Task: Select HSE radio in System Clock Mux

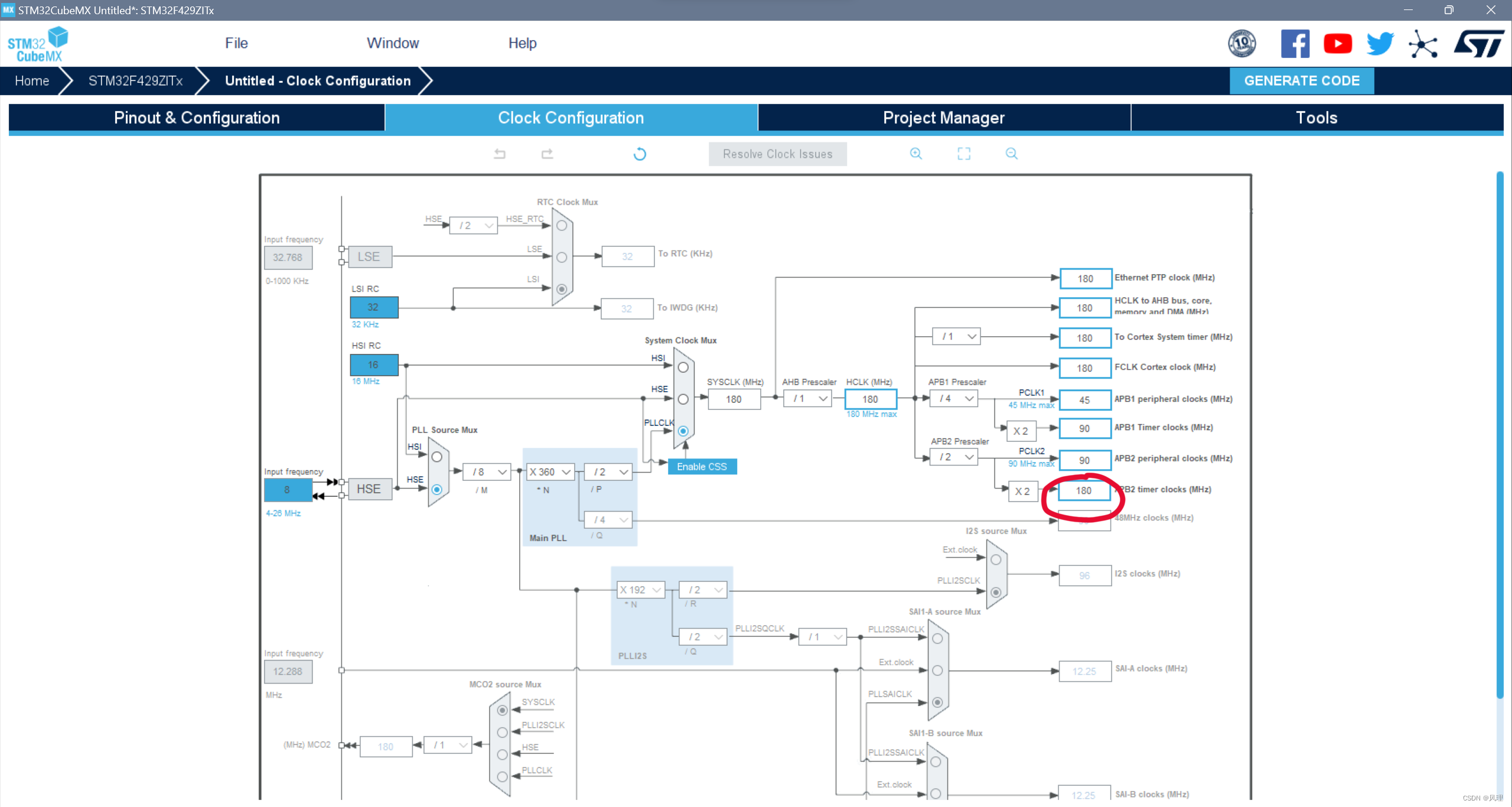Action: click(x=683, y=399)
